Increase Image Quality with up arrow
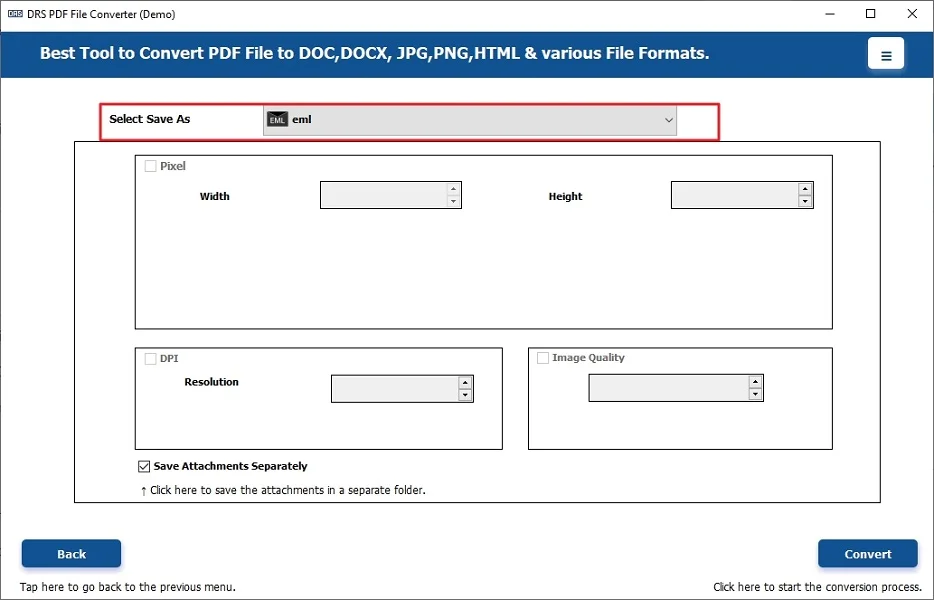This screenshot has height=600, width=934. tap(755, 381)
